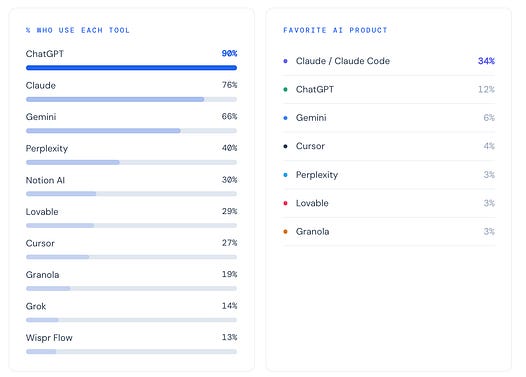This screenshot has width=526, height=377.
Task: Select the Notion AI label
Action: pyautogui.click(x=45, y=180)
